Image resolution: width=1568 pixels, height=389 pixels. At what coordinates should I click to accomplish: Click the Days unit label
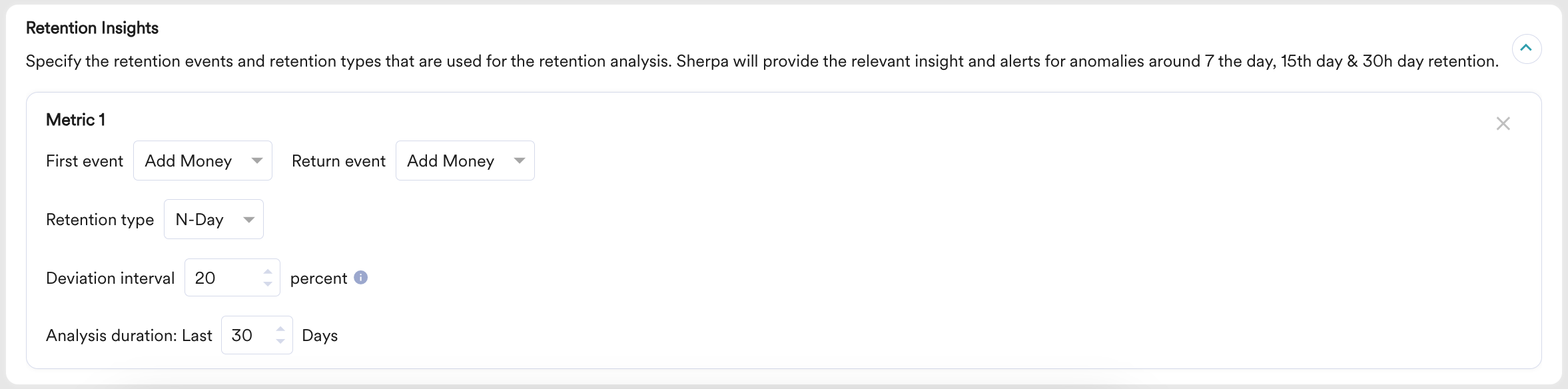click(x=320, y=336)
